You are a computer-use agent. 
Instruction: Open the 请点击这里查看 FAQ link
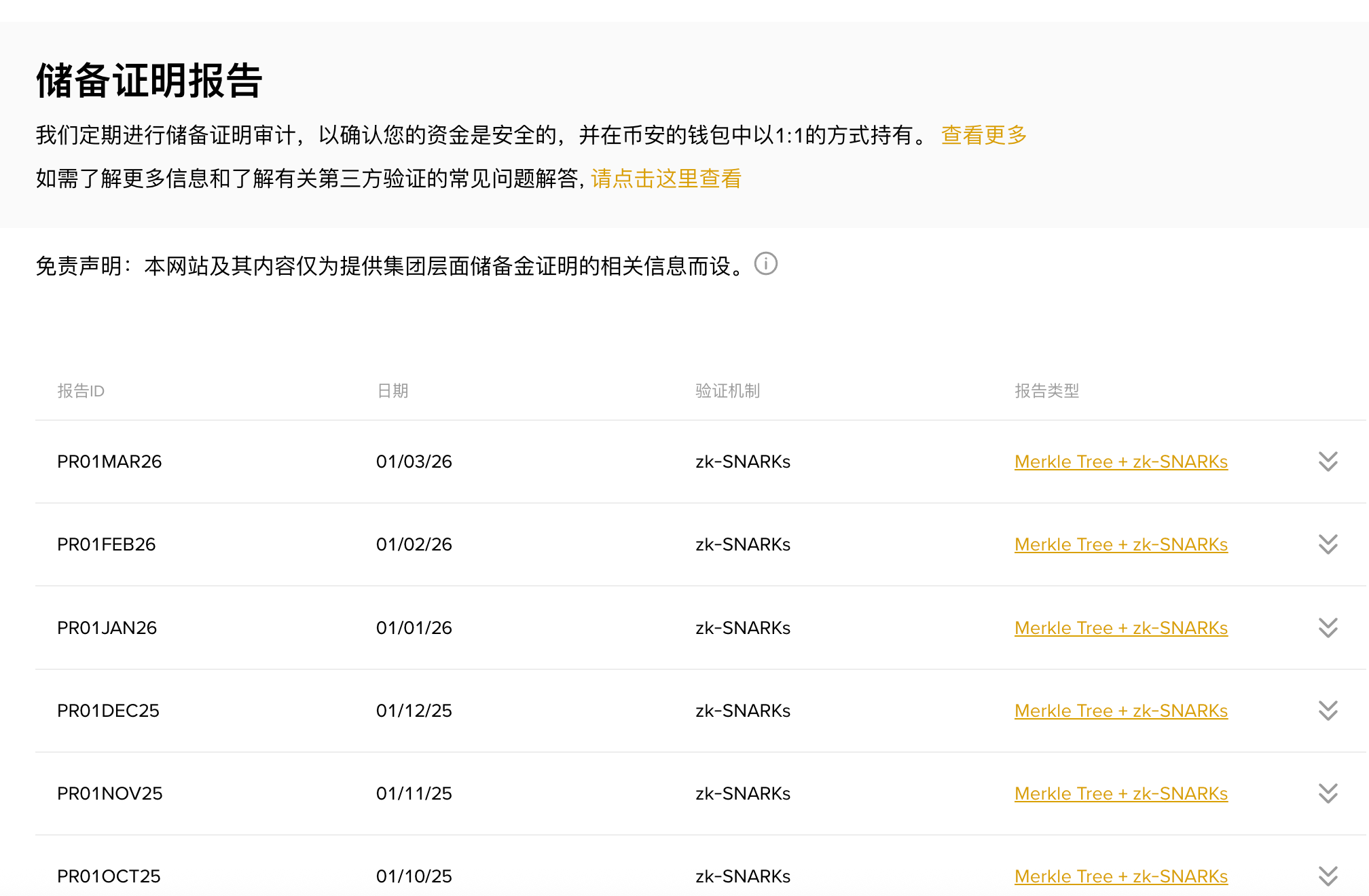click(665, 179)
